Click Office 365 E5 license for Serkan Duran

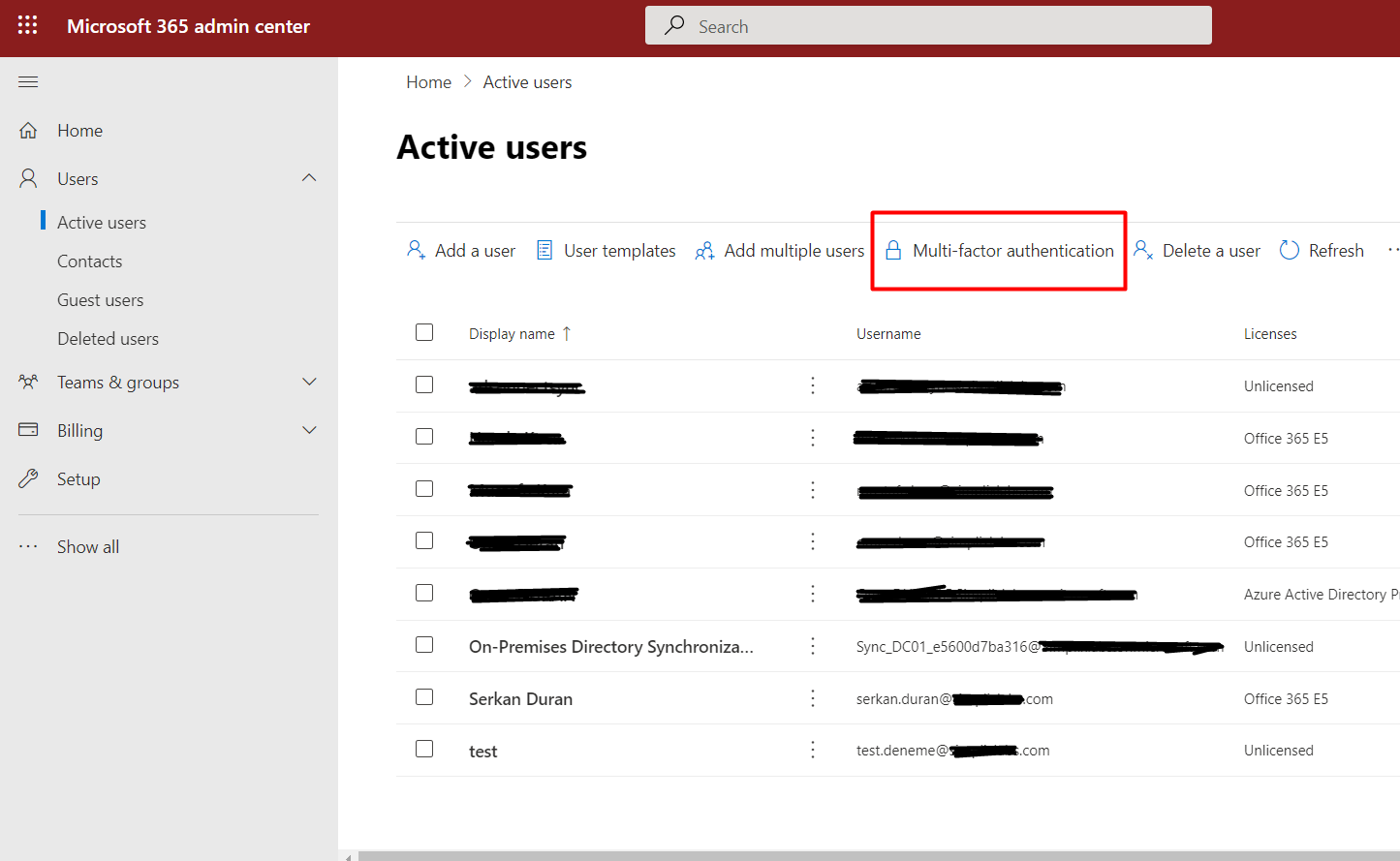(x=1286, y=698)
